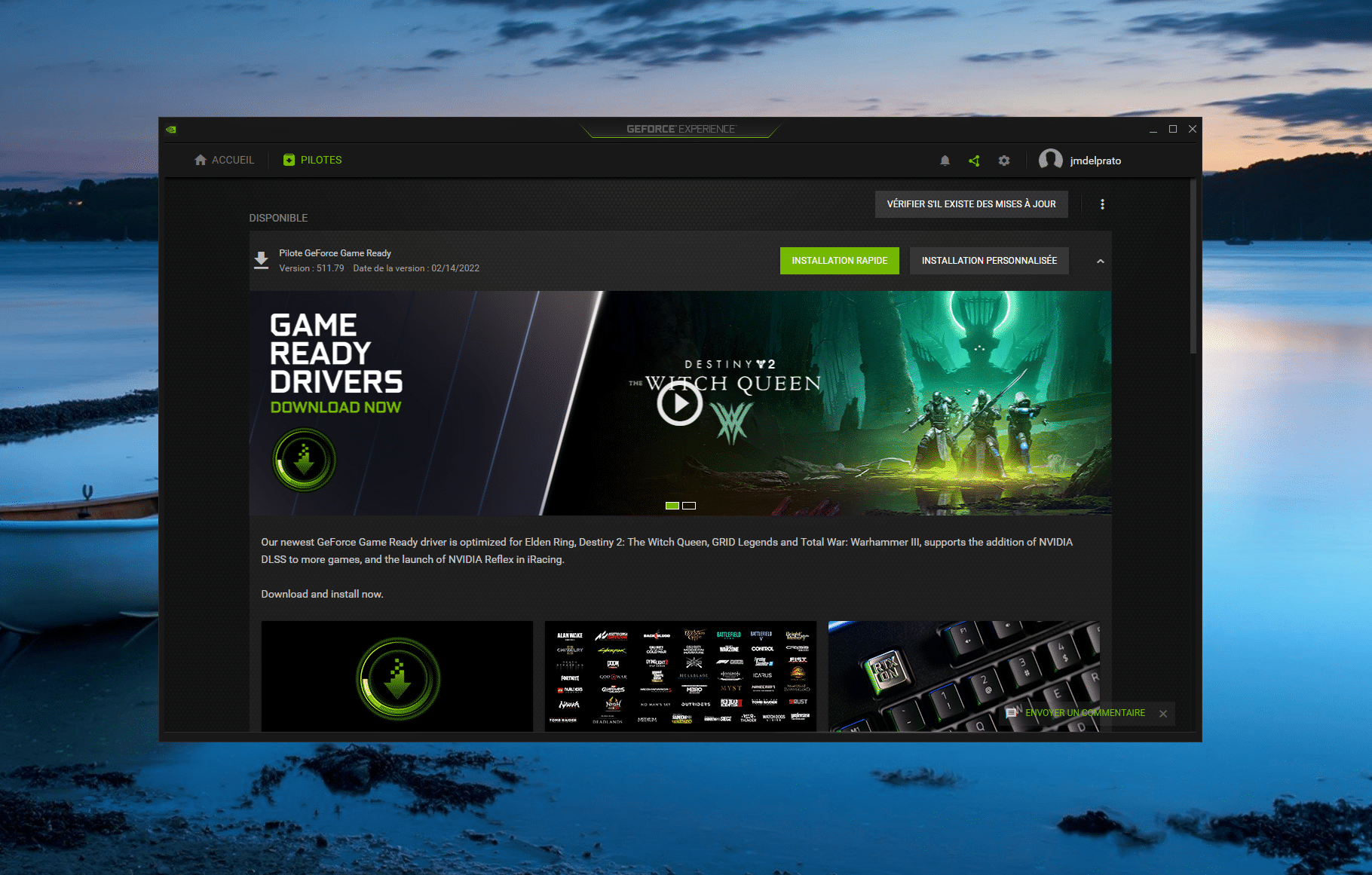The image size is (1372, 875).
Task: Play the Witch Queen banner video
Action: coord(679,404)
